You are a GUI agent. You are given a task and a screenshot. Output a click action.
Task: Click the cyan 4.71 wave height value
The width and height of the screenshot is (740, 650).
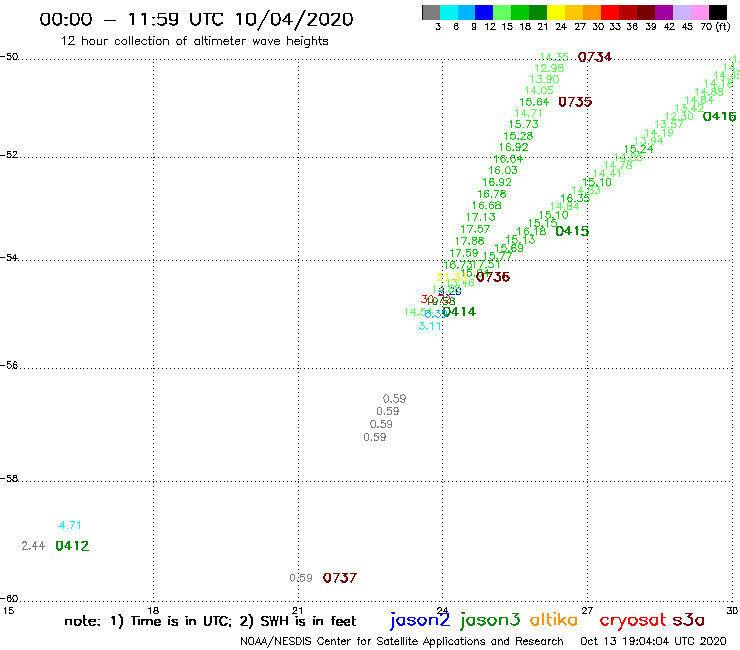coord(70,525)
